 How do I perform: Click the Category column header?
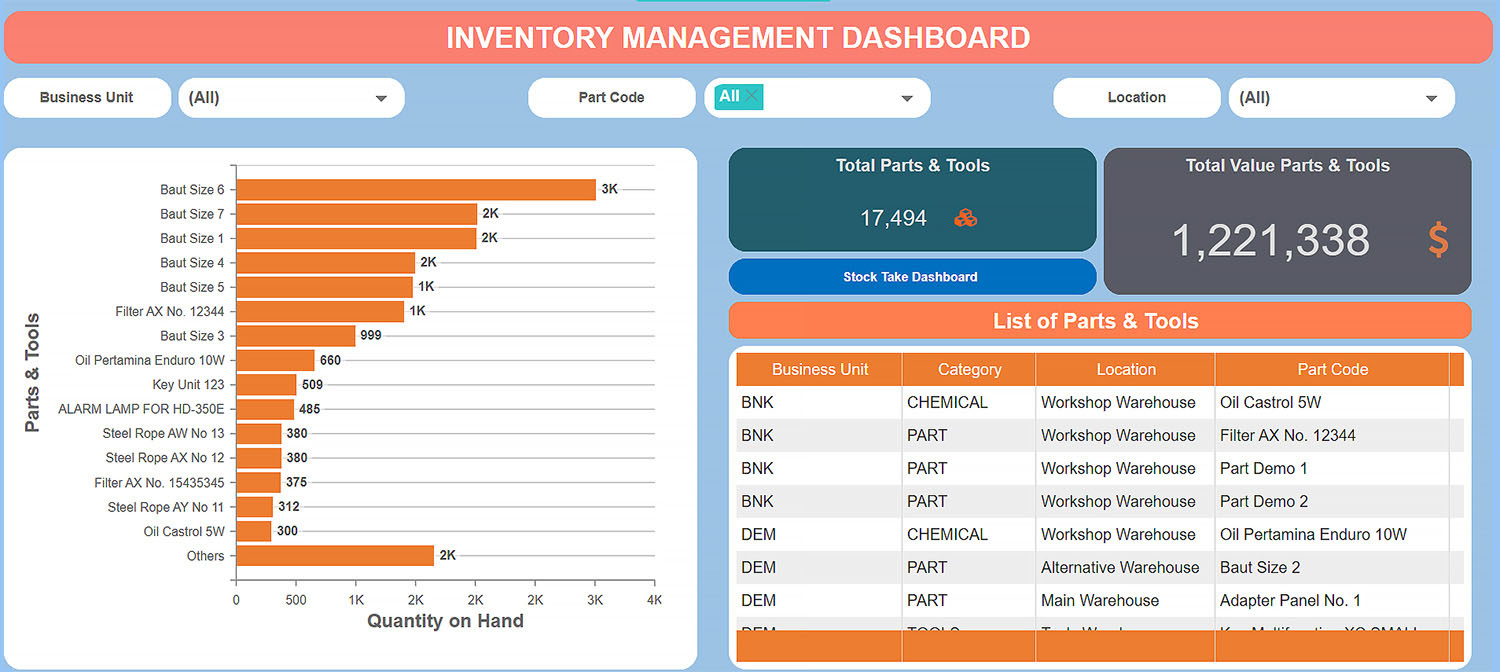tap(969, 369)
